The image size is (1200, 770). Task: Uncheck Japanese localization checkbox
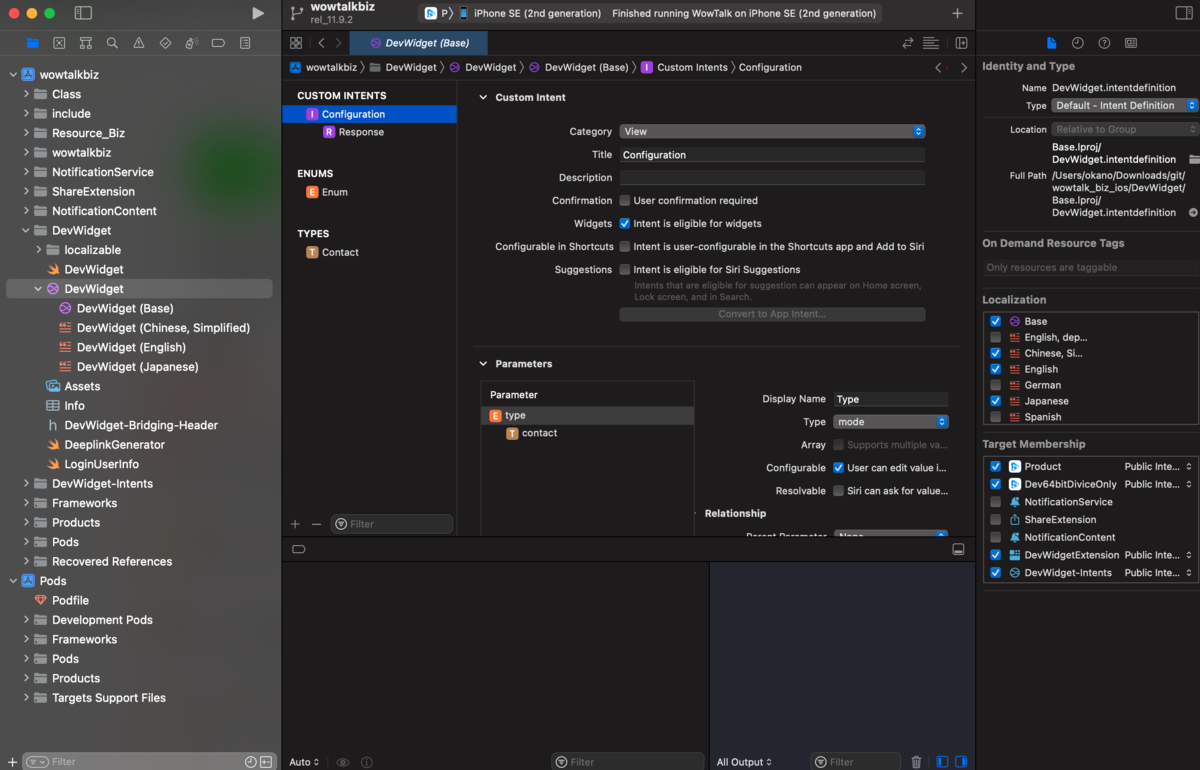click(x=995, y=401)
